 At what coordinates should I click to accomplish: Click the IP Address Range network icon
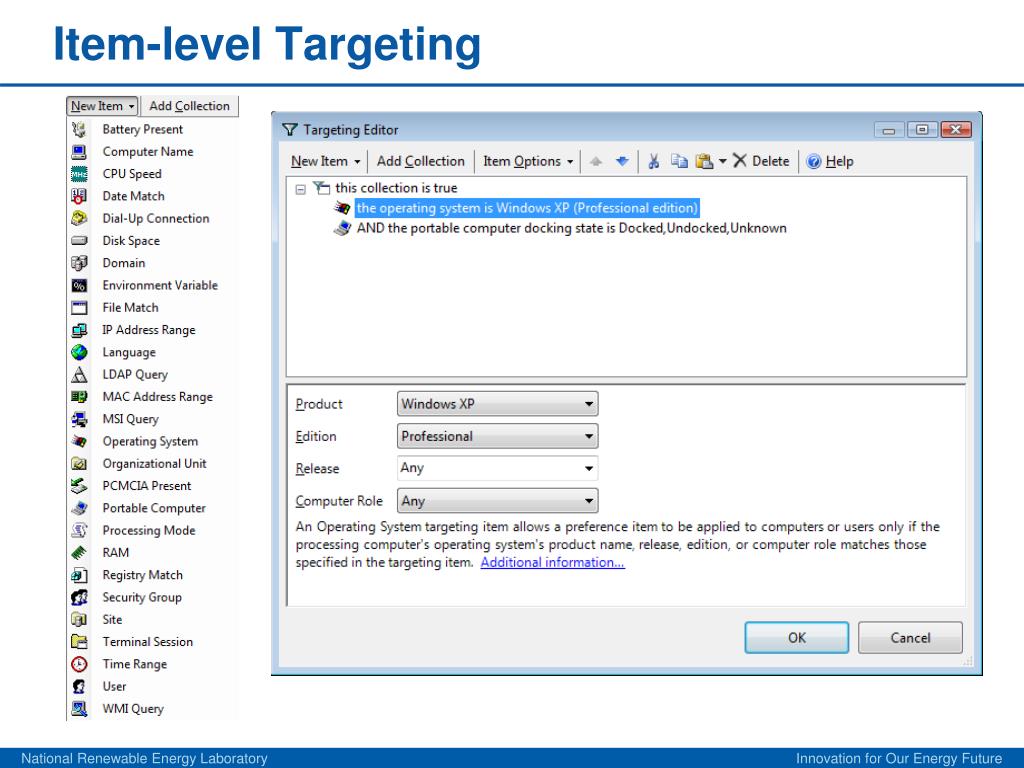pyautogui.click(x=79, y=330)
